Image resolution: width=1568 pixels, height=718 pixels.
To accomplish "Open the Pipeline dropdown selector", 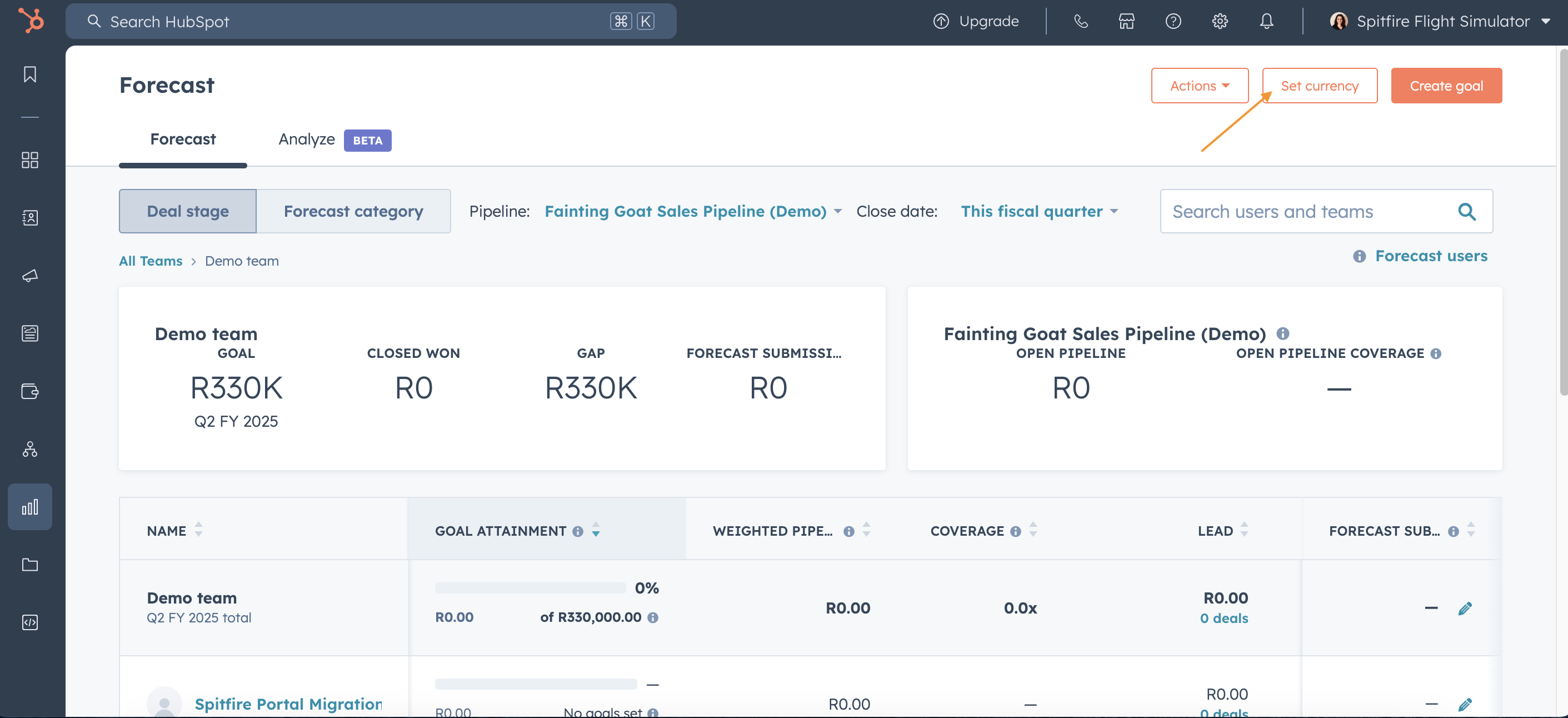I will (693, 211).
